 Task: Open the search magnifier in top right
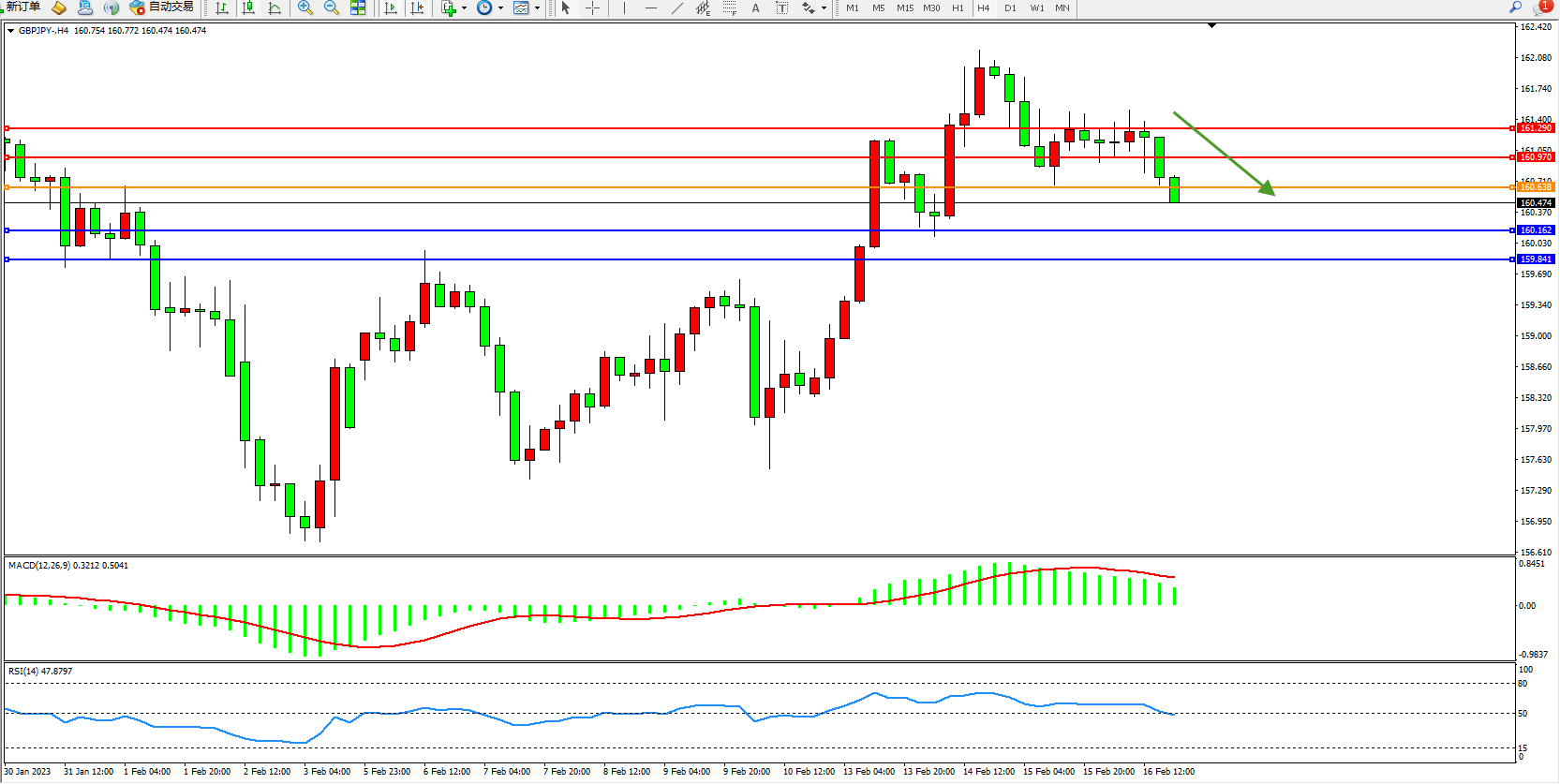[x=1515, y=7]
